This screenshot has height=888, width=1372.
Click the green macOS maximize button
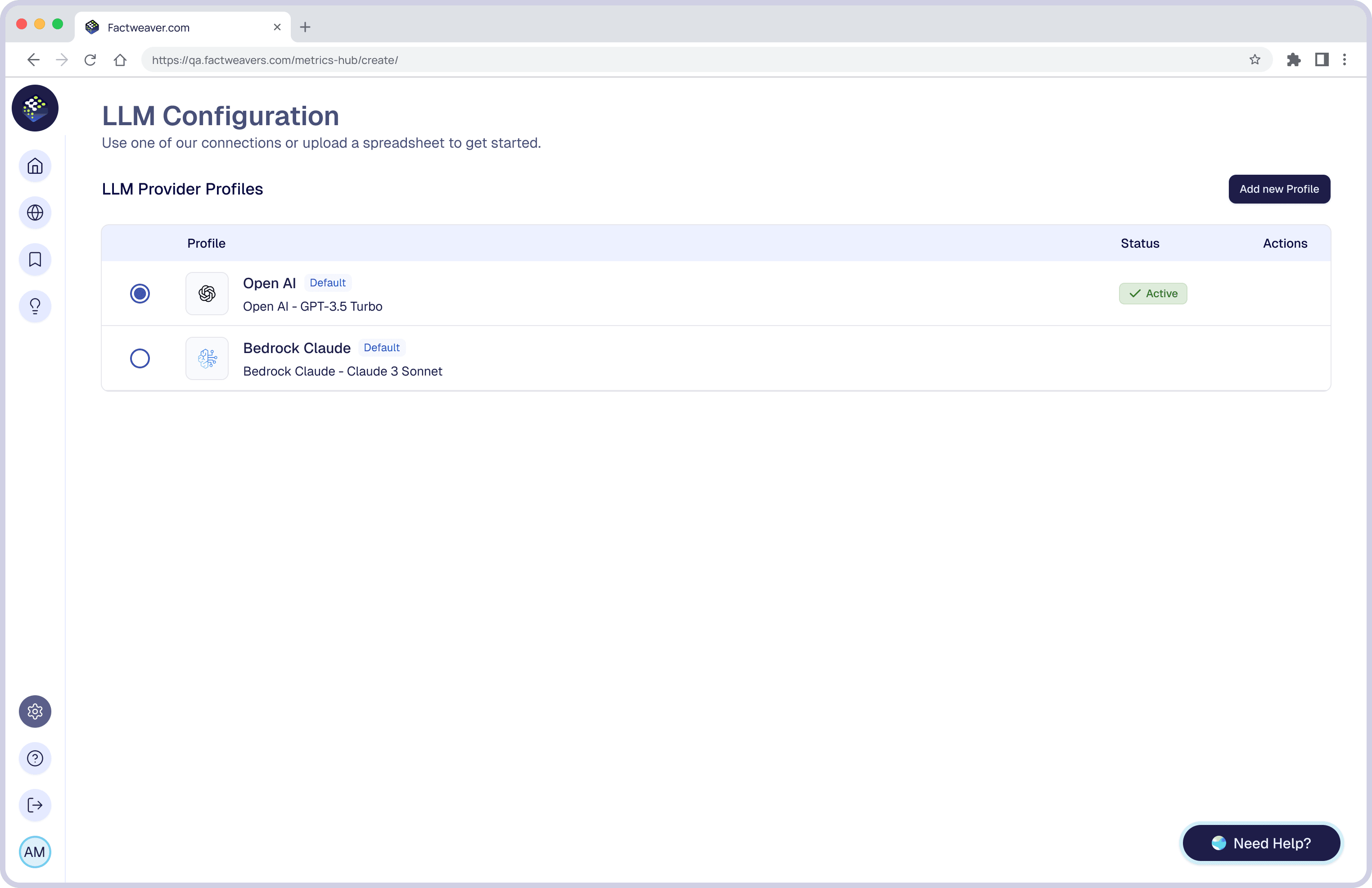[x=58, y=24]
